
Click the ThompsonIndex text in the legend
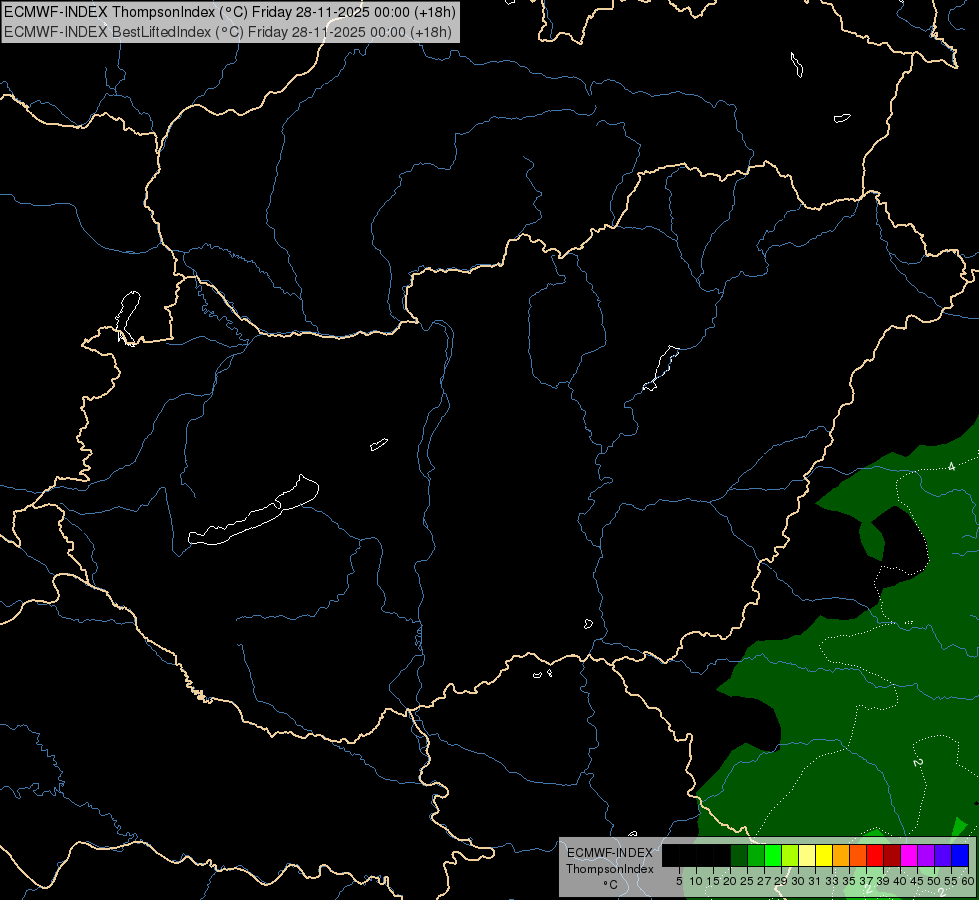coord(609,869)
